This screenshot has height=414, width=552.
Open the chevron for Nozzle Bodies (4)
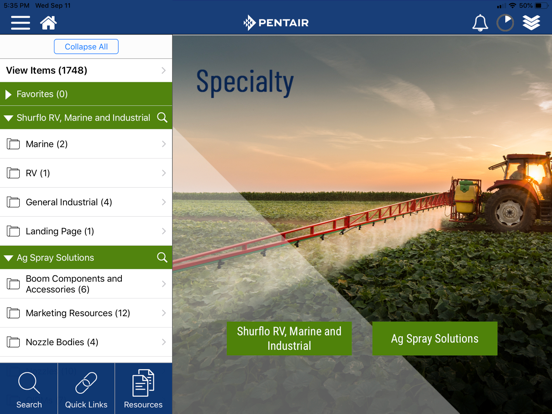tap(164, 342)
